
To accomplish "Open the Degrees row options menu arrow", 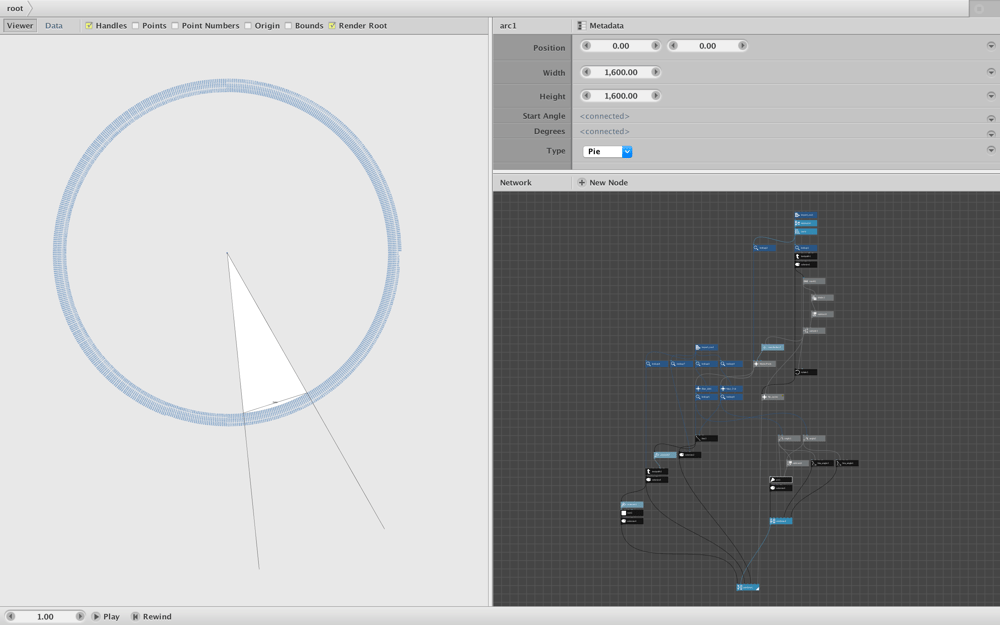I will [991, 134].
